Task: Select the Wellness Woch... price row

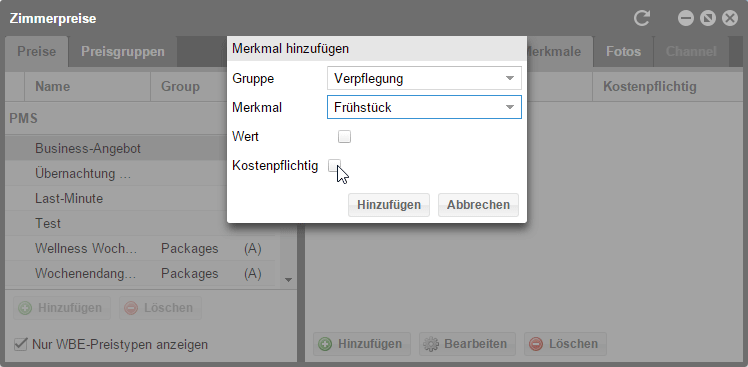Action: (140, 249)
